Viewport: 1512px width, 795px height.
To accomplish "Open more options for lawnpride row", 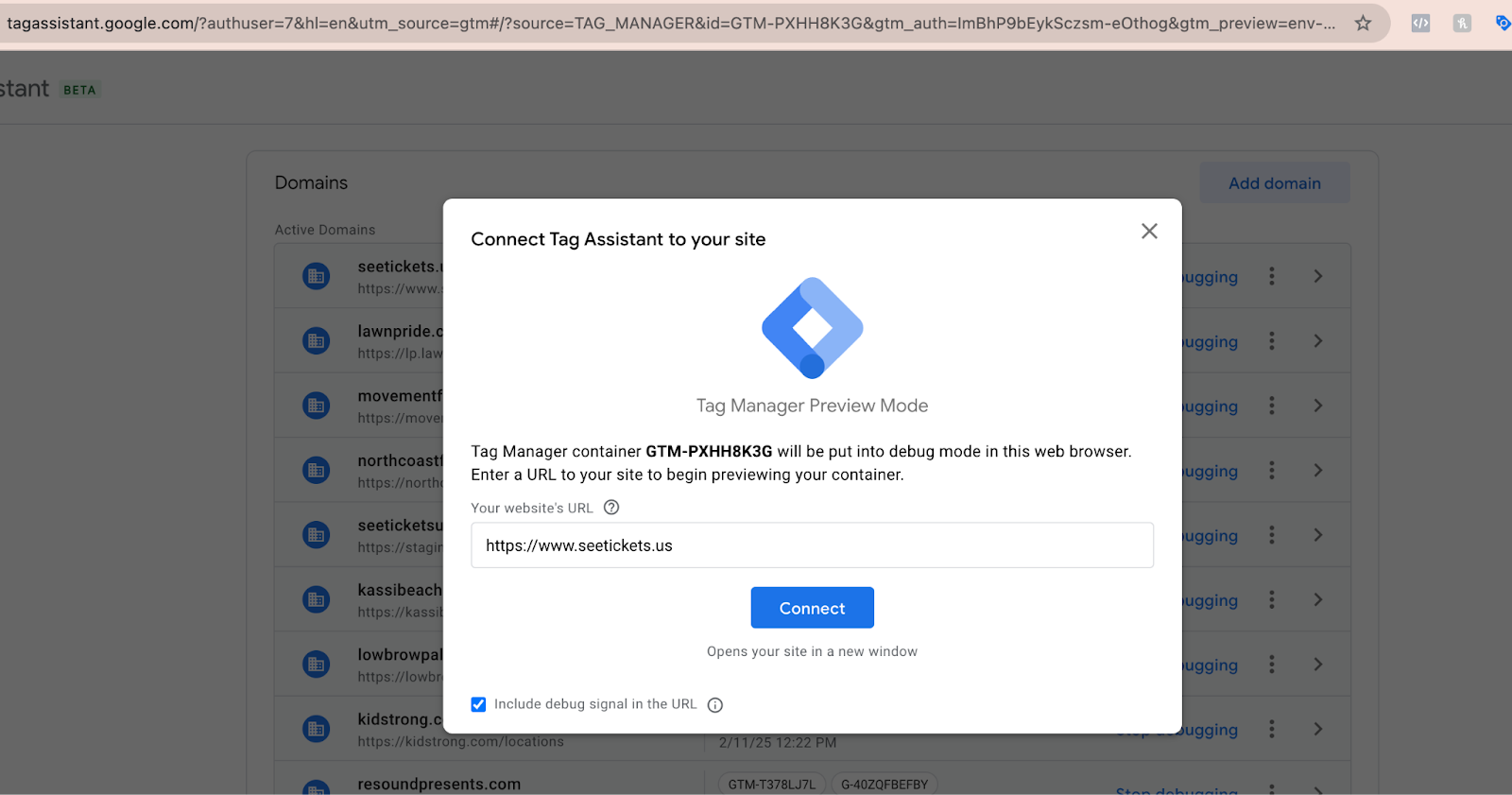I will click(x=1272, y=341).
